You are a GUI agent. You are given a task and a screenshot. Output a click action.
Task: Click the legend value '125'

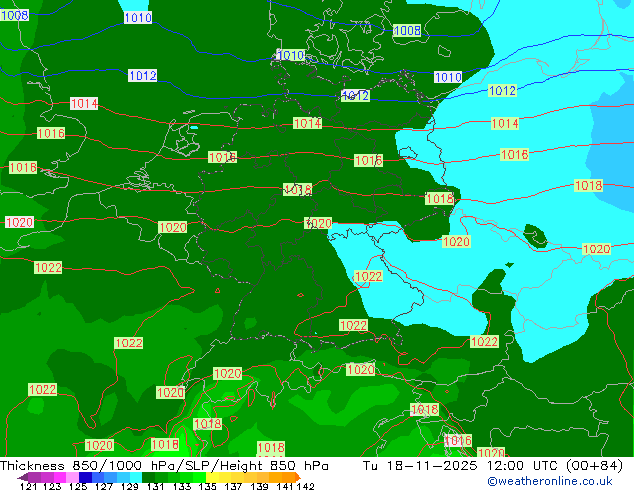(78, 486)
